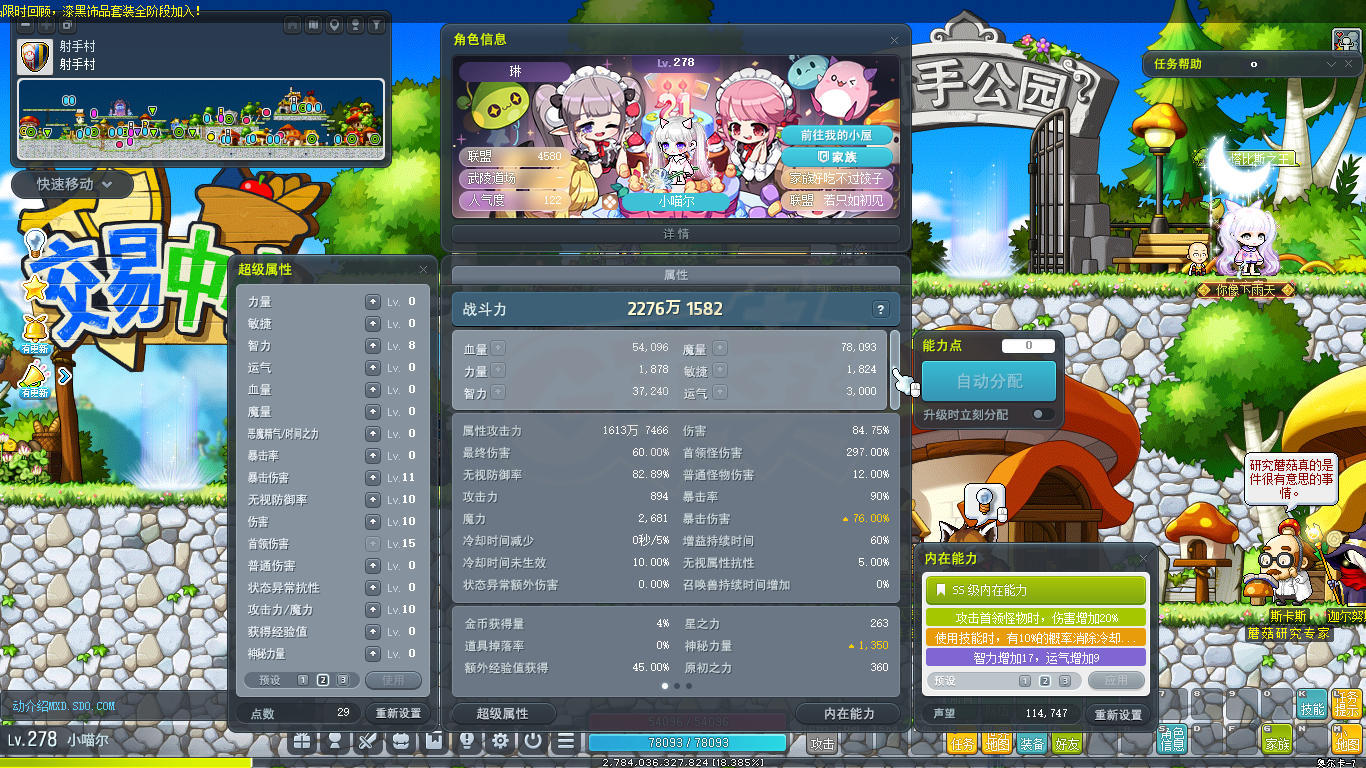This screenshot has width=1366, height=768.
Task: Open the 装备 shortcut in the bottom bar
Action: (1032, 743)
